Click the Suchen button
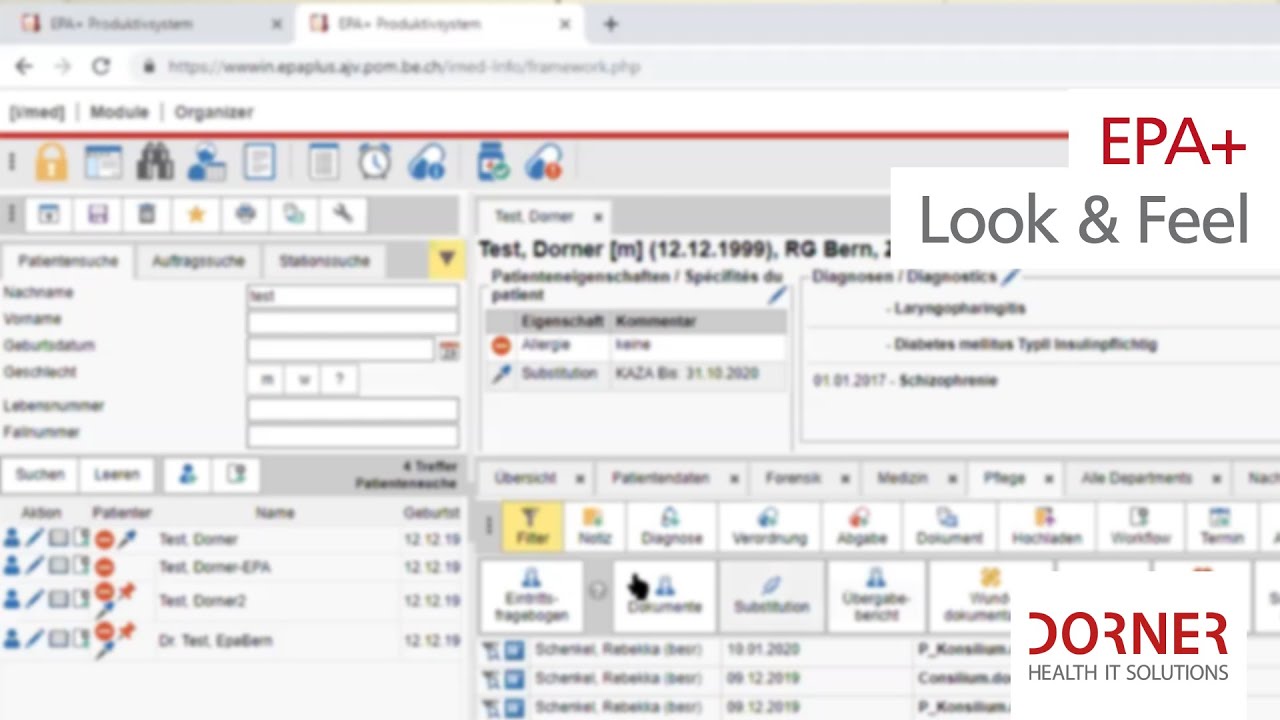 pyautogui.click(x=40, y=474)
